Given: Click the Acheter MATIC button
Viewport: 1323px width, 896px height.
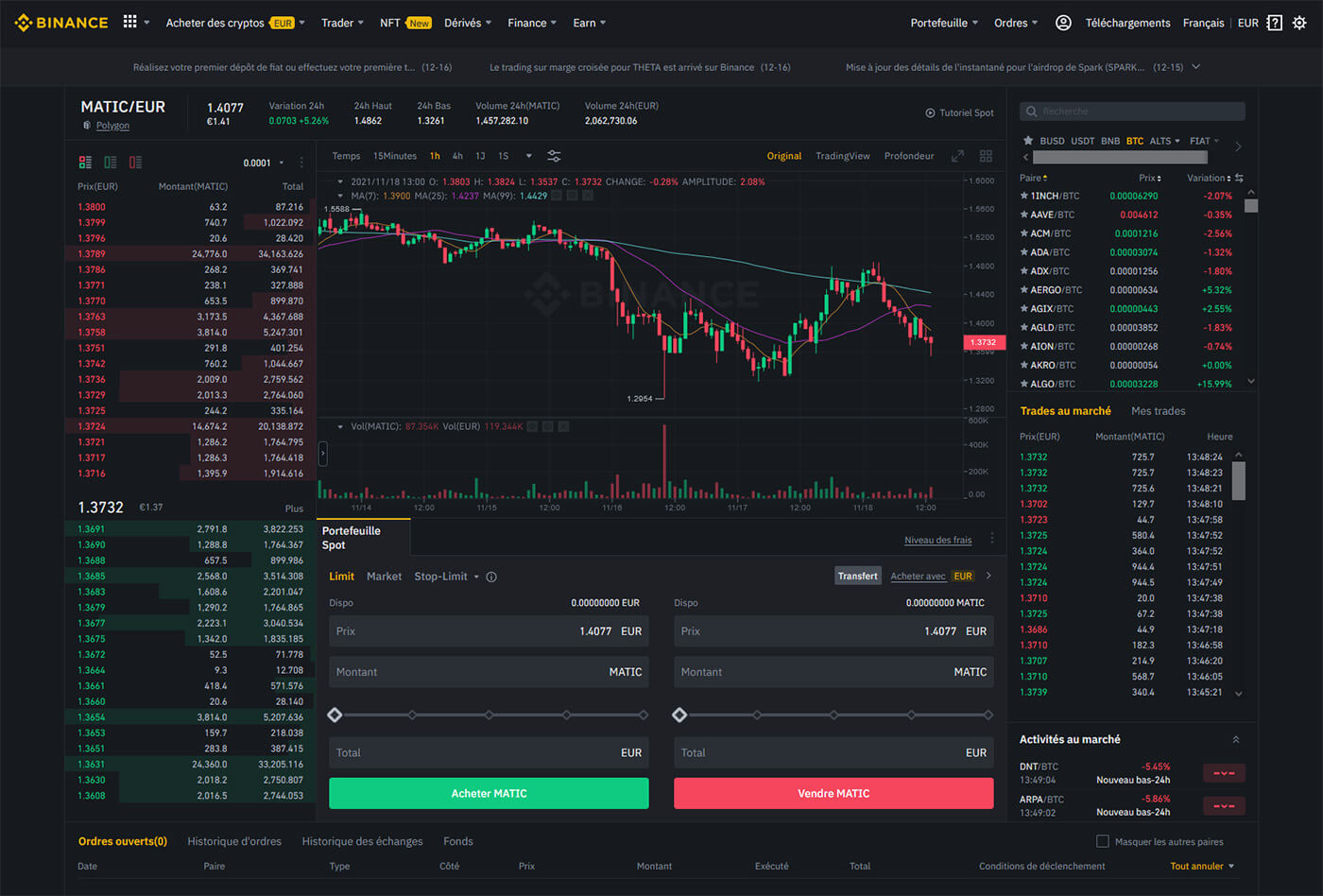Looking at the screenshot, I should pyautogui.click(x=489, y=793).
